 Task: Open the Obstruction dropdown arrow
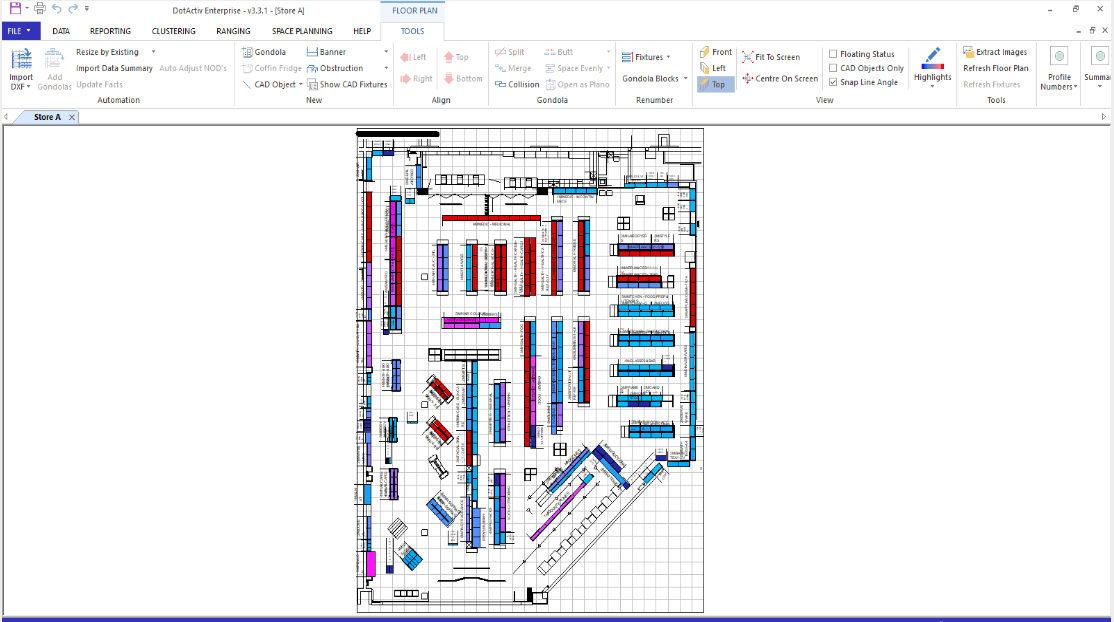point(386,68)
